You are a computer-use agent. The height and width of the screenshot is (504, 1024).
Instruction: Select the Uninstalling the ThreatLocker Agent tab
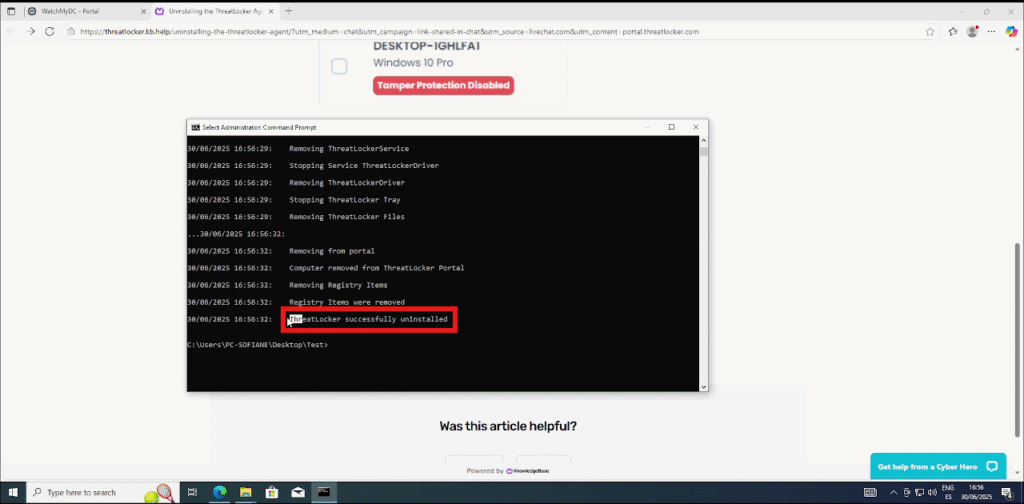tap(214, 11)
